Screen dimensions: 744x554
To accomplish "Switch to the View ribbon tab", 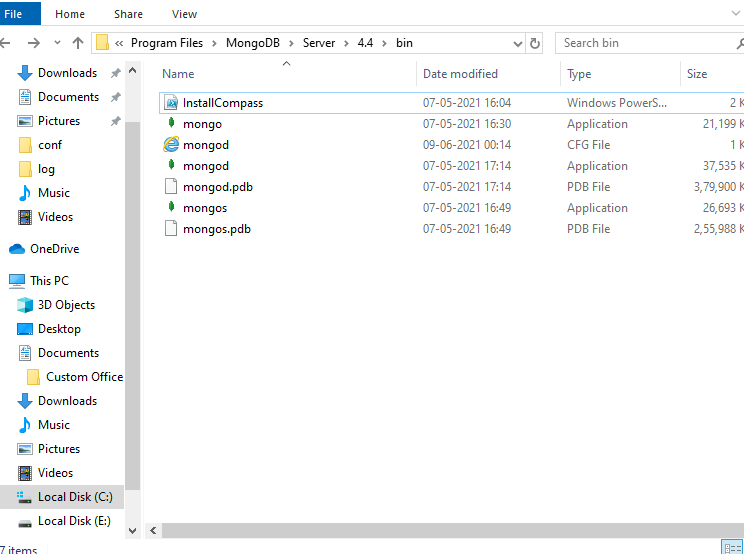I will 184,14.
